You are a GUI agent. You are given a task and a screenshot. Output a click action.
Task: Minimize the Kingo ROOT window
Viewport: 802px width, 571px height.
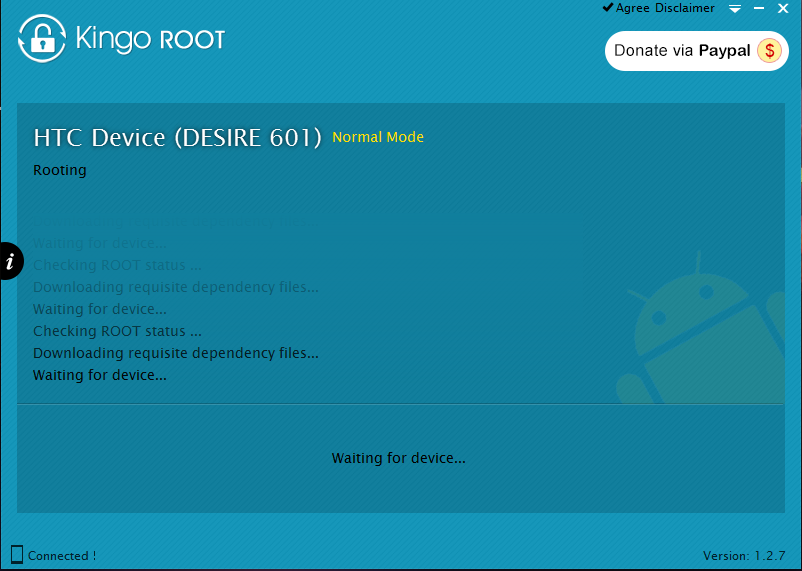[759, 8]
